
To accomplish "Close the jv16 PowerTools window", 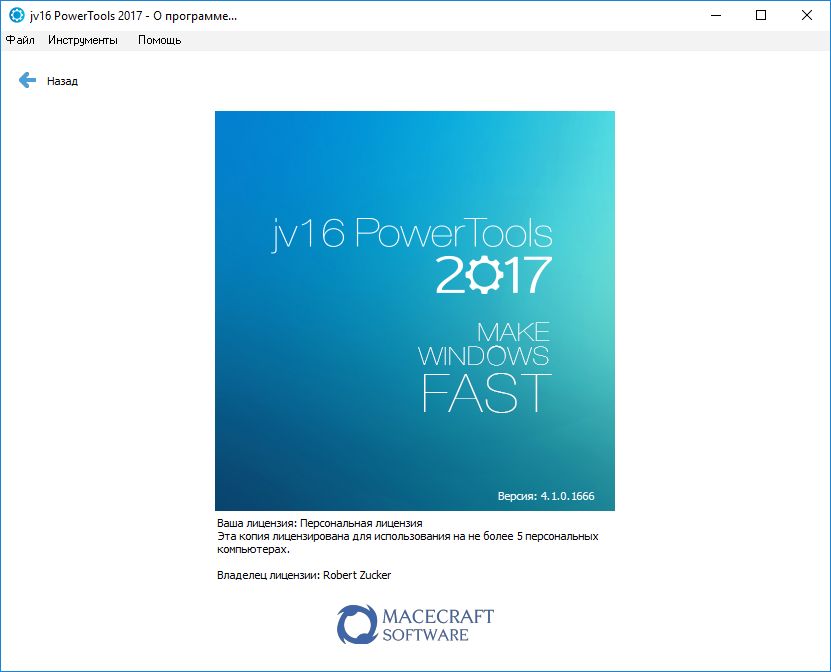I will point(807,16).
